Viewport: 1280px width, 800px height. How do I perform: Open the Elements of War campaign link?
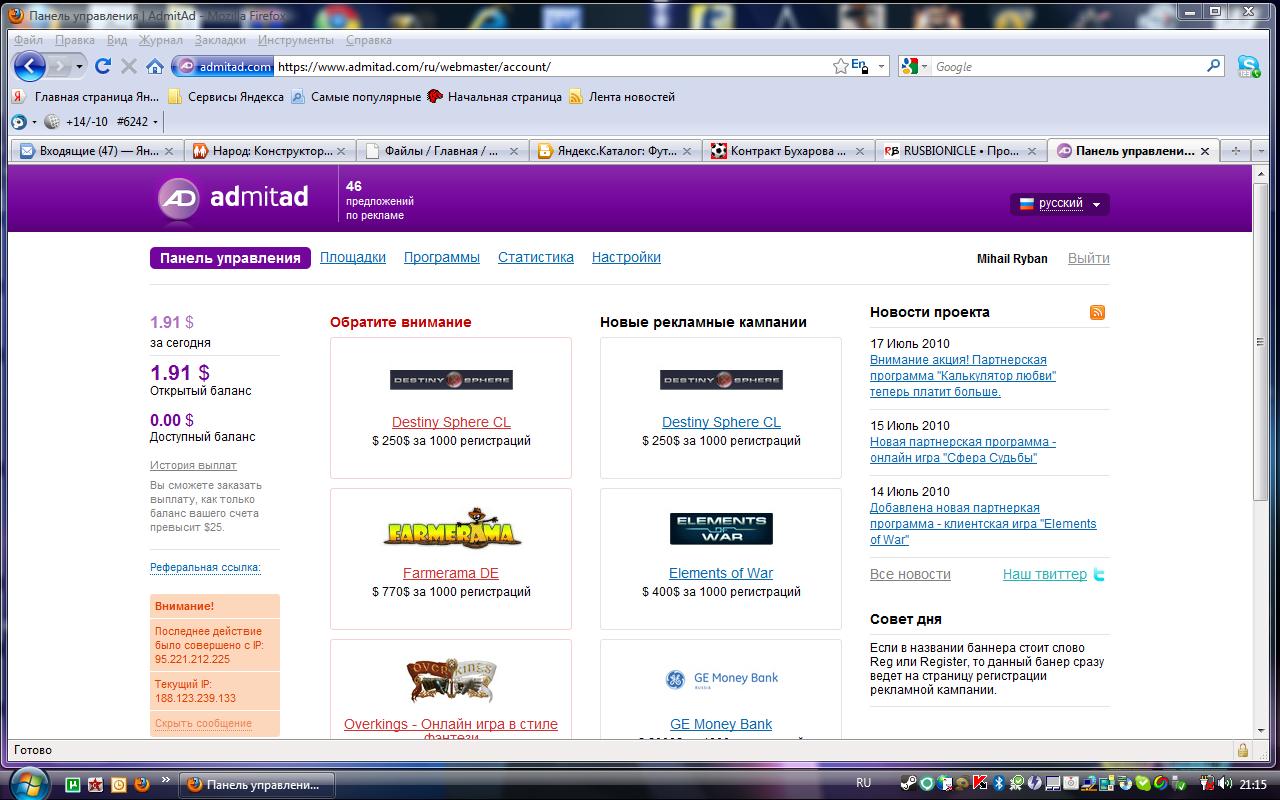(721, 573)
